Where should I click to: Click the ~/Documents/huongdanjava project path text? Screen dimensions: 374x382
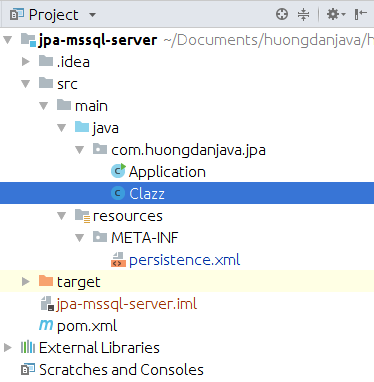[x=269, y=40]
